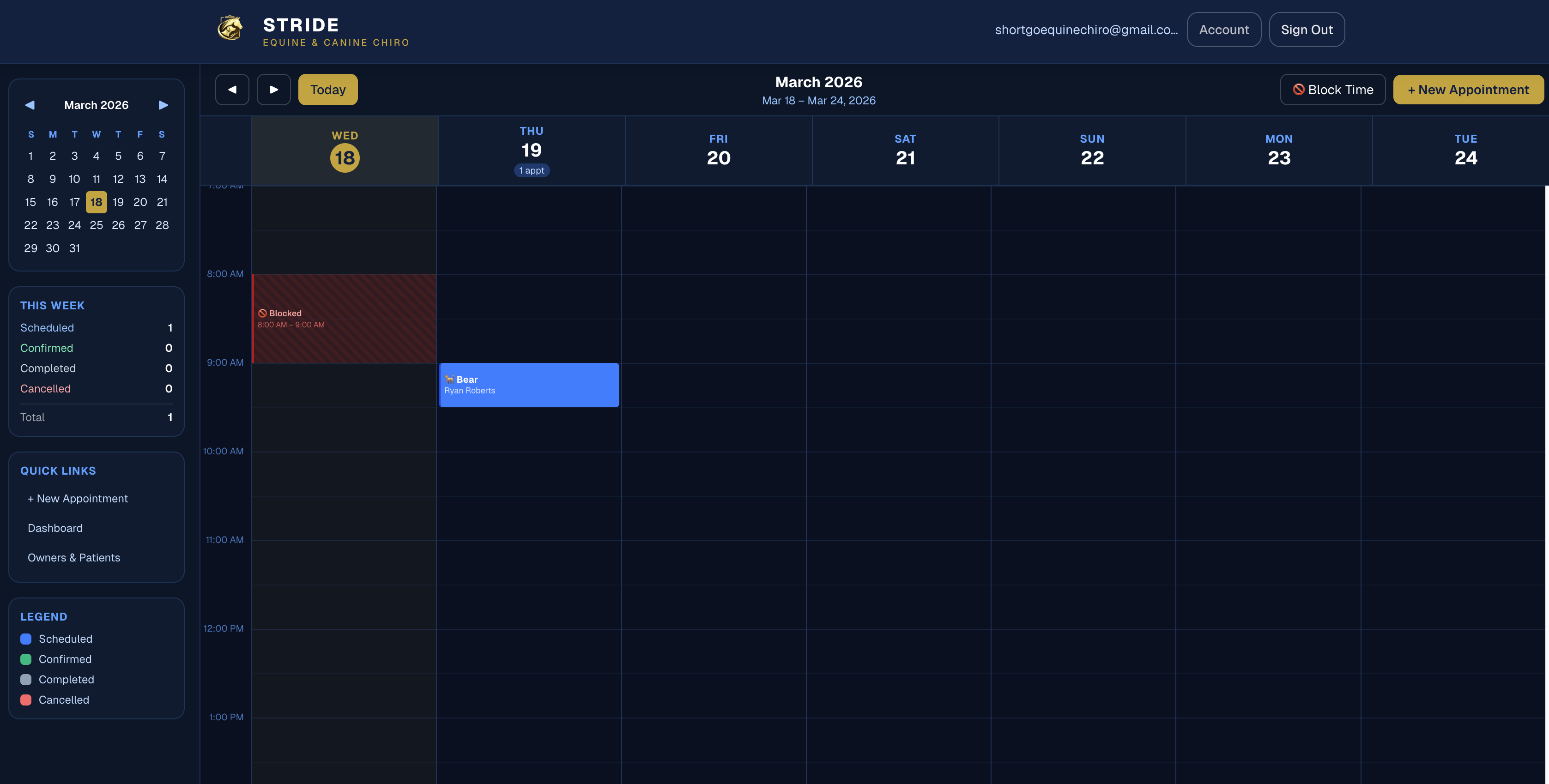Click the STRIDE horse logo icon
The image size is (1549, 784).
click(230, 28)
